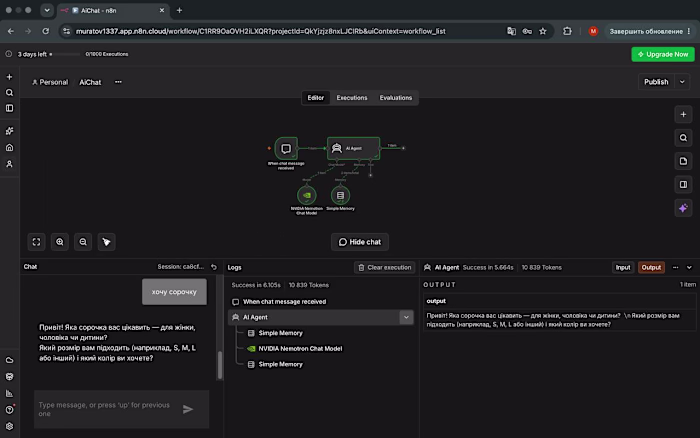Image resolution: width=700 pixels, height=438 pixels.
Task: Reload the browser page
Action: pos(46,31)
